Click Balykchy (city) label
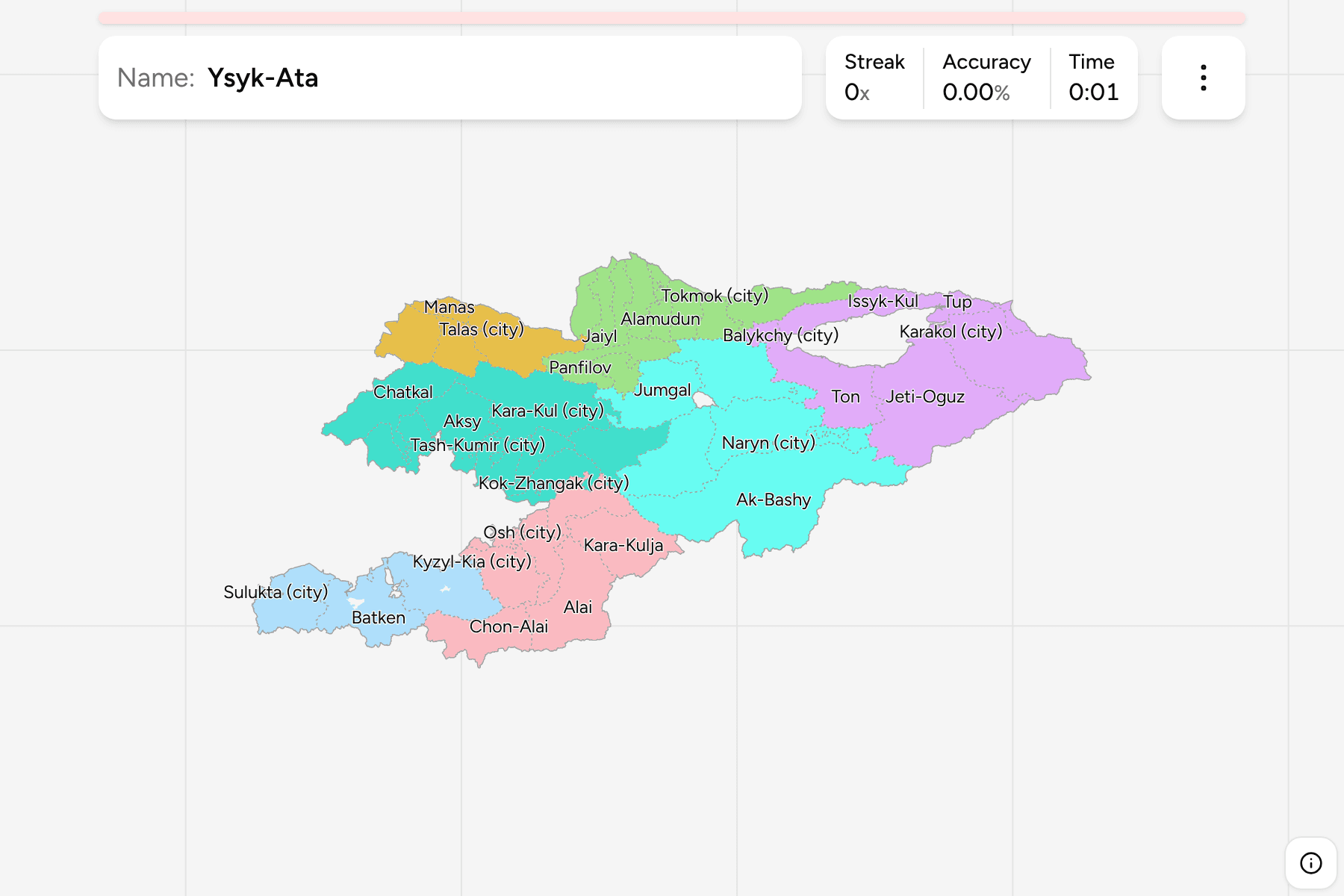The height and width of the screenshot is (896, 1344). click(x=781, y=335)
